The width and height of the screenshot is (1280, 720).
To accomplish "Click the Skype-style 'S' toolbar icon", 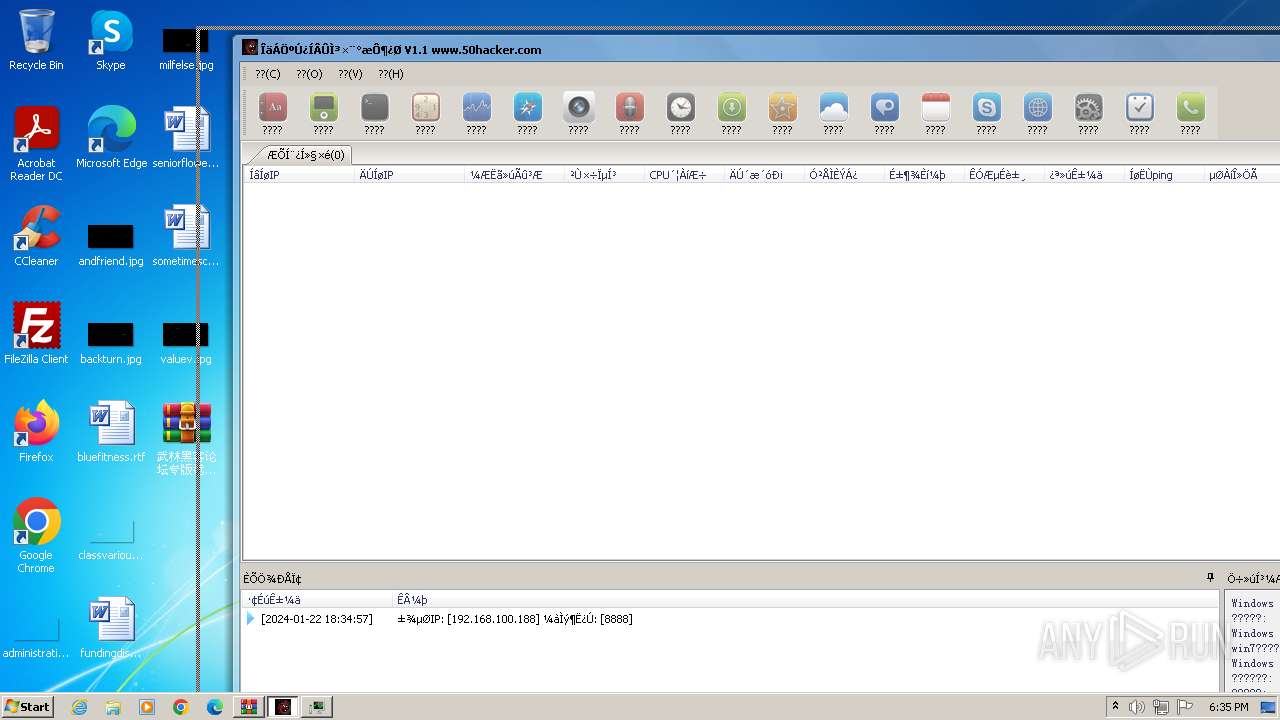I will tap(986, 107).
